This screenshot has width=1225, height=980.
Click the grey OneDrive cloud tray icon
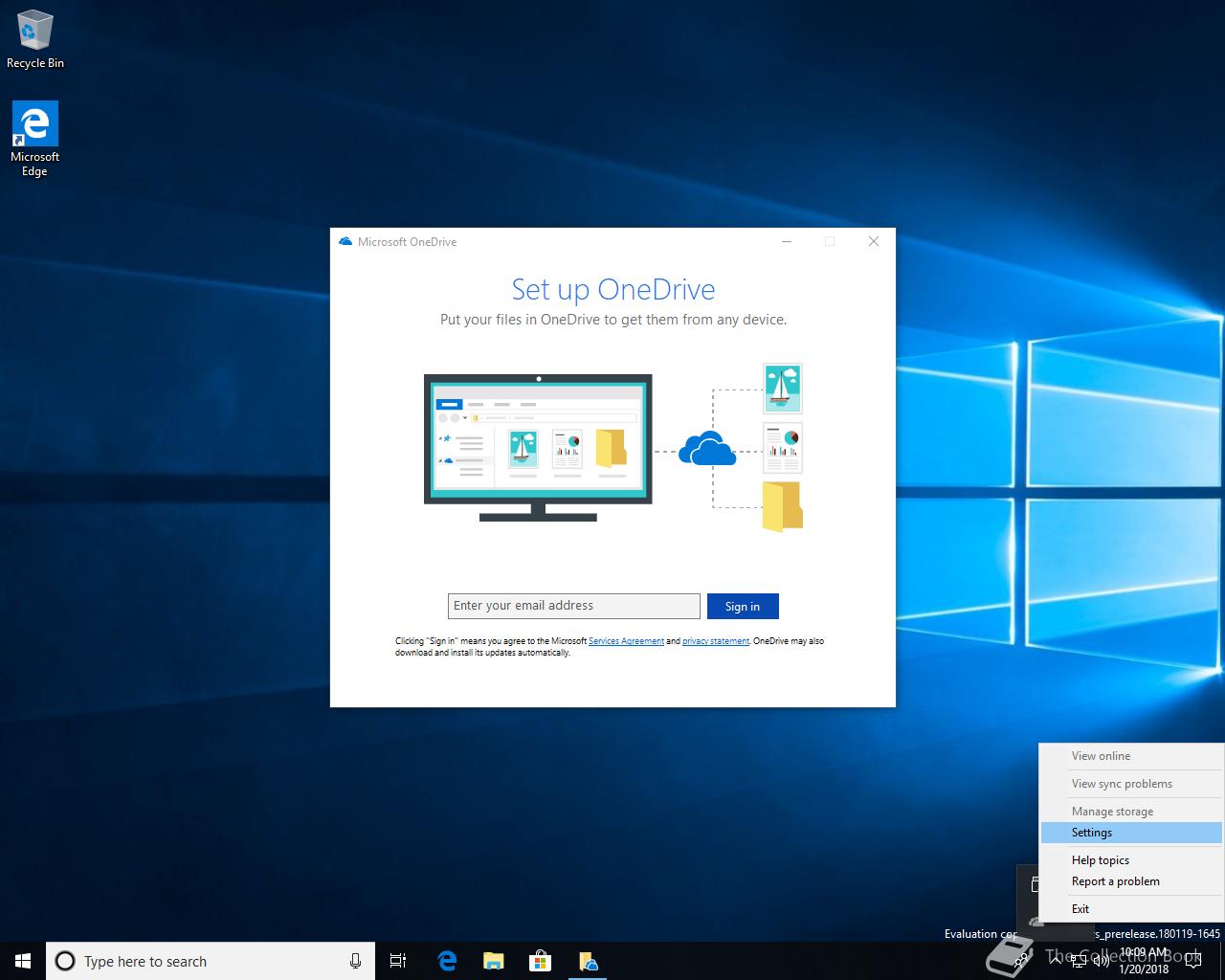point(1036,922)
